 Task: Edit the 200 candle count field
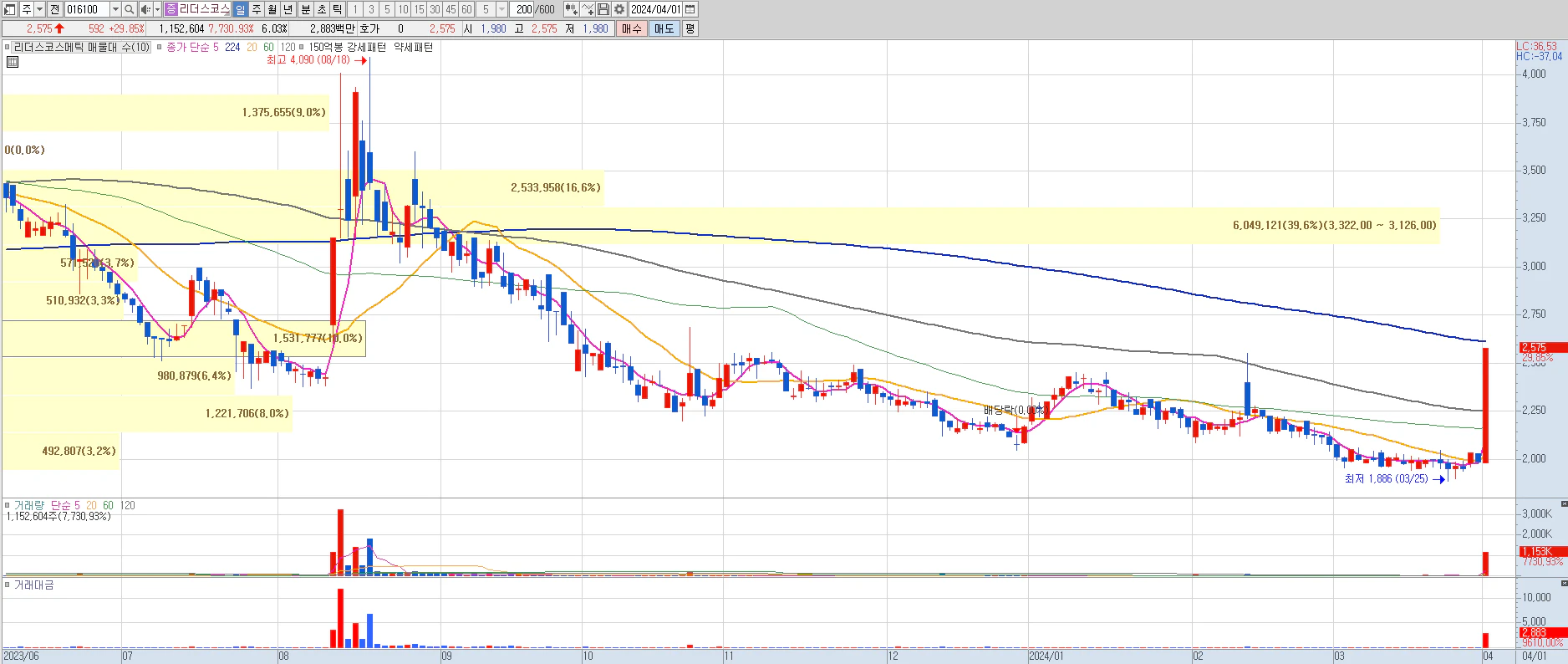[x=523, y=9]
